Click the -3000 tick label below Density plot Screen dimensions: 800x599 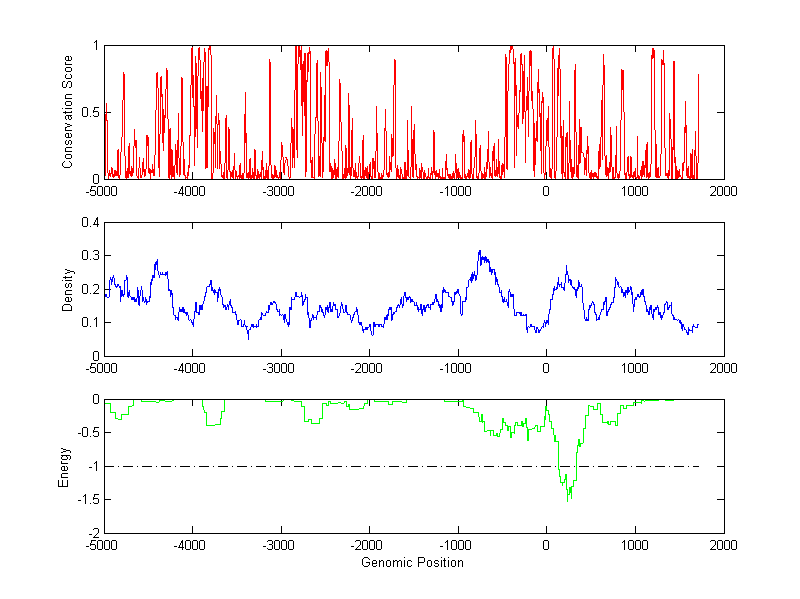tap(281, 369)
